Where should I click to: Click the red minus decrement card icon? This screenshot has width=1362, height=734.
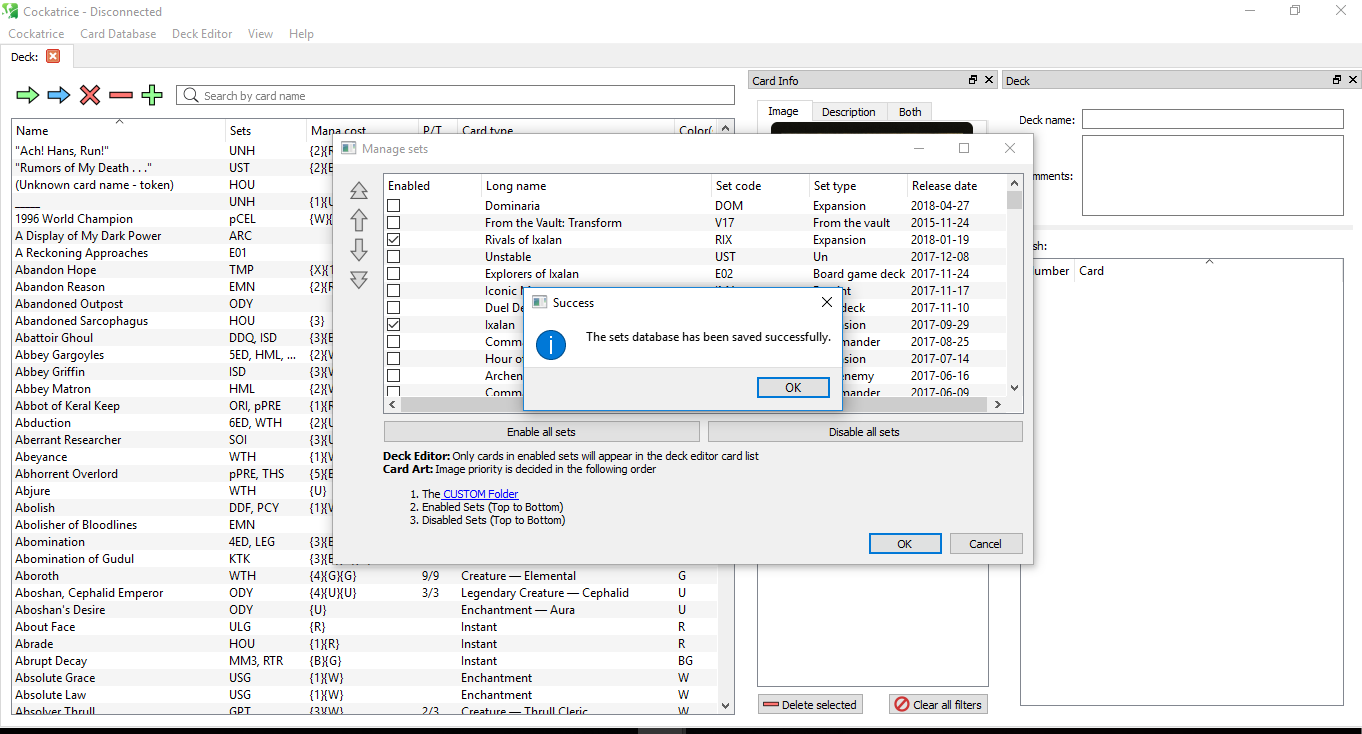click(121, 95)
